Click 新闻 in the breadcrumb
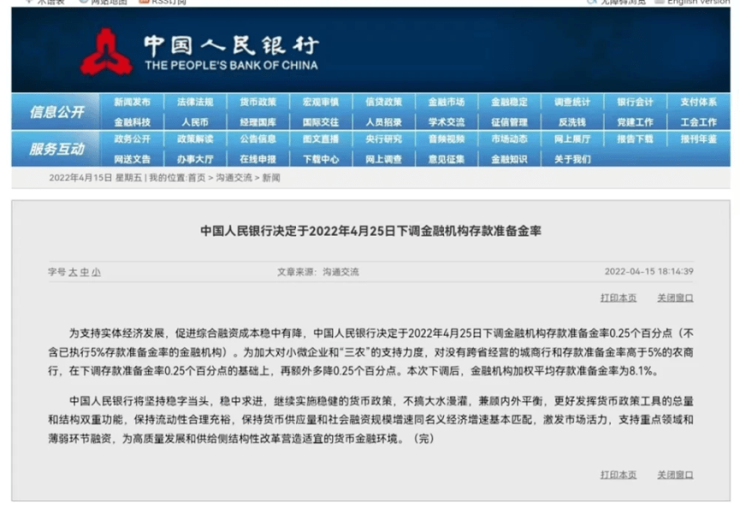The image size is (740, 513). (271, 178)
